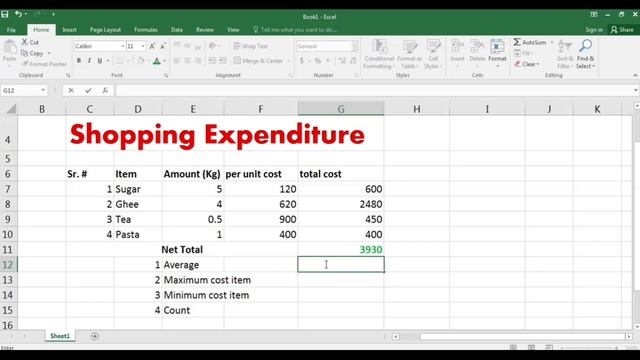The width and height of the screenshot is (640, 360).
Task: Click Sign in
Action: 594,30
